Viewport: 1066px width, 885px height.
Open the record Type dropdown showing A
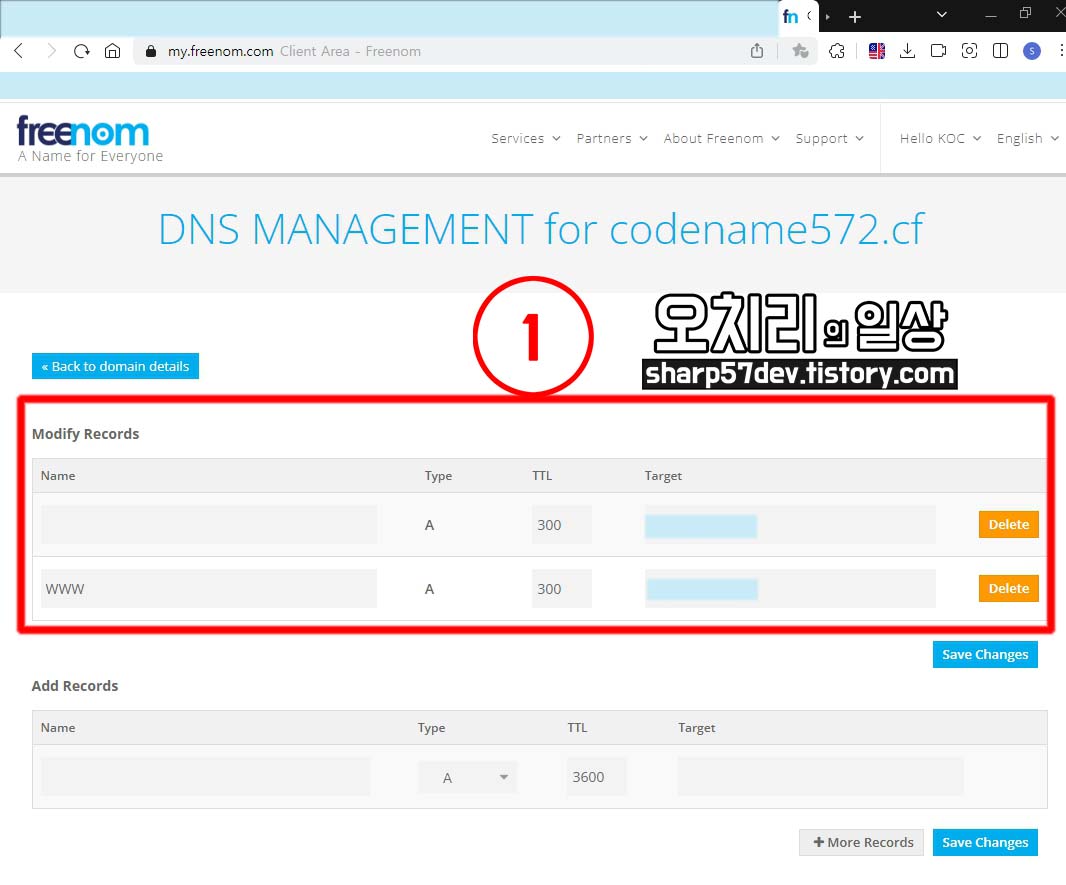pos(468,778)
